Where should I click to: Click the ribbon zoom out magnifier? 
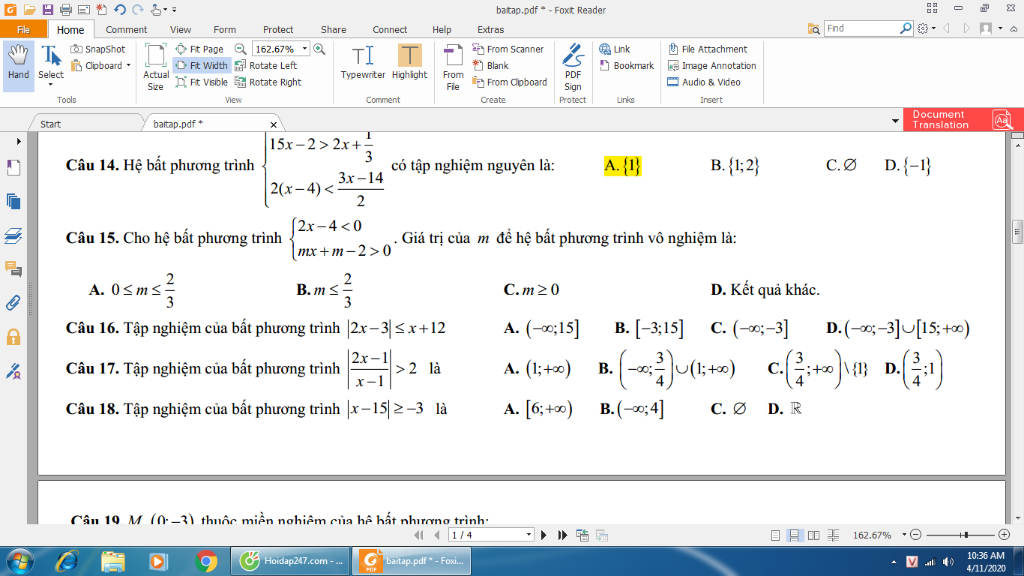point(240,49)
